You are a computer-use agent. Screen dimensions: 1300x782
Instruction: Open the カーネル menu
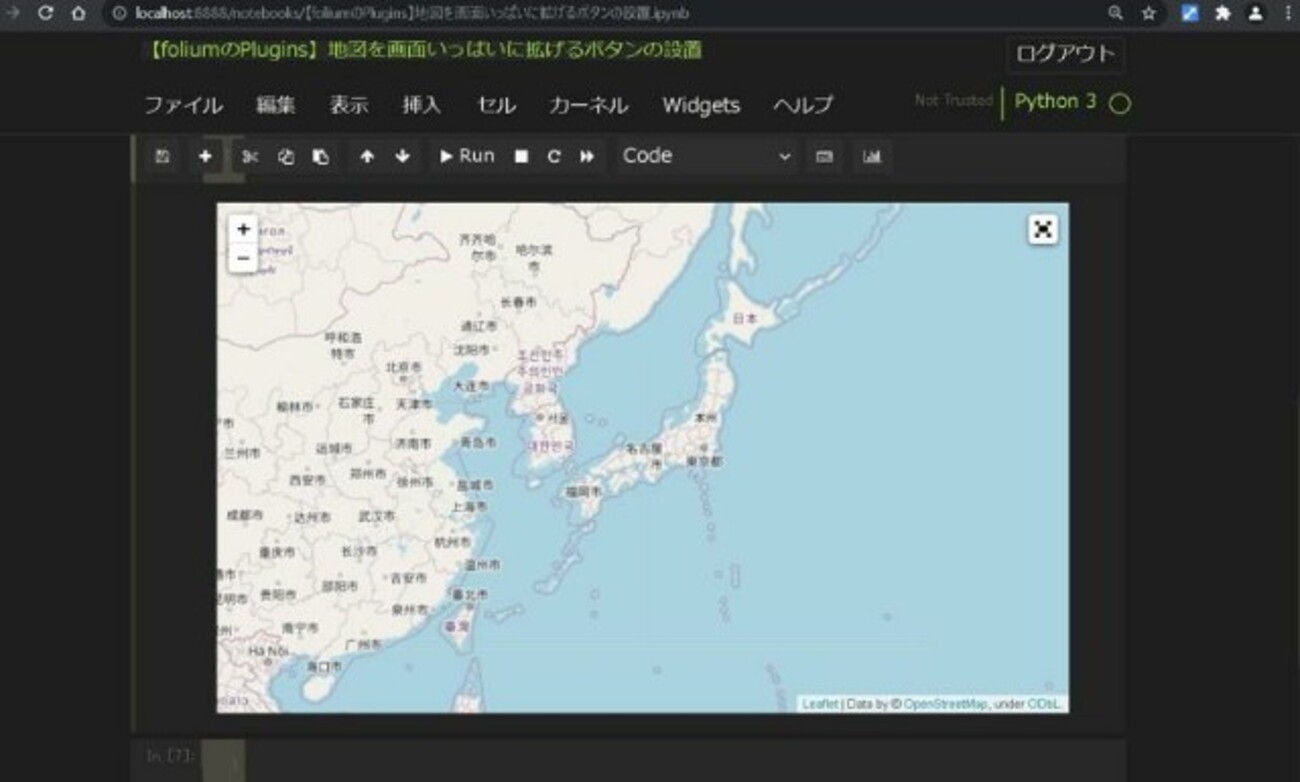[588, 105]
